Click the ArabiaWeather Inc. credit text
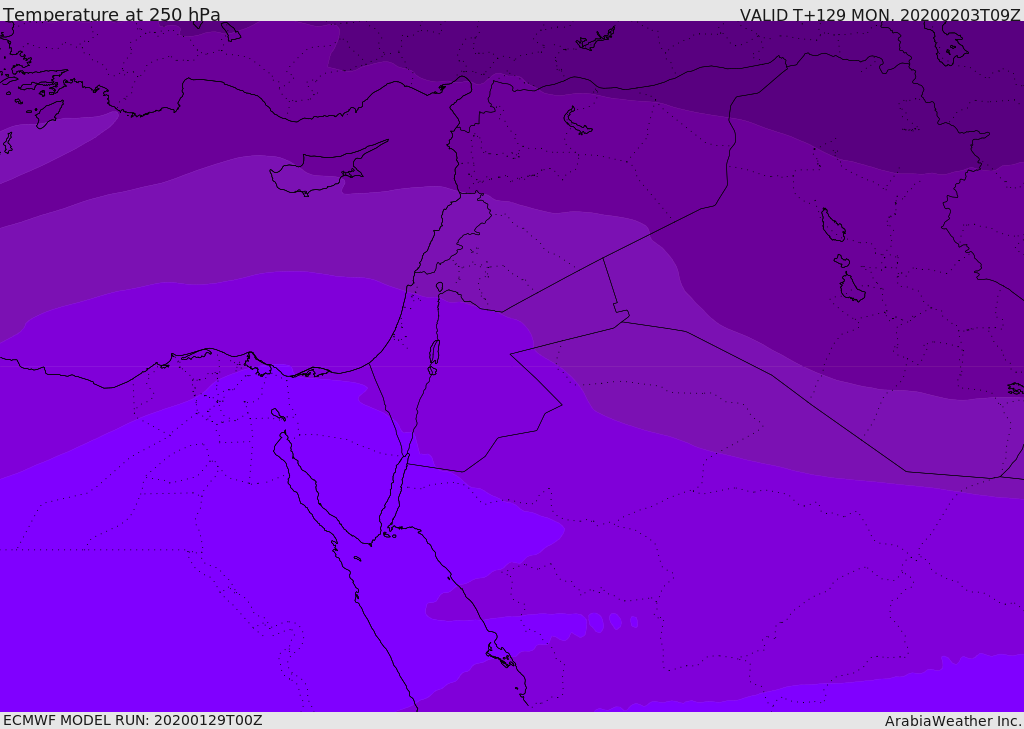1024x729 pixels. (x=952, y=721)
